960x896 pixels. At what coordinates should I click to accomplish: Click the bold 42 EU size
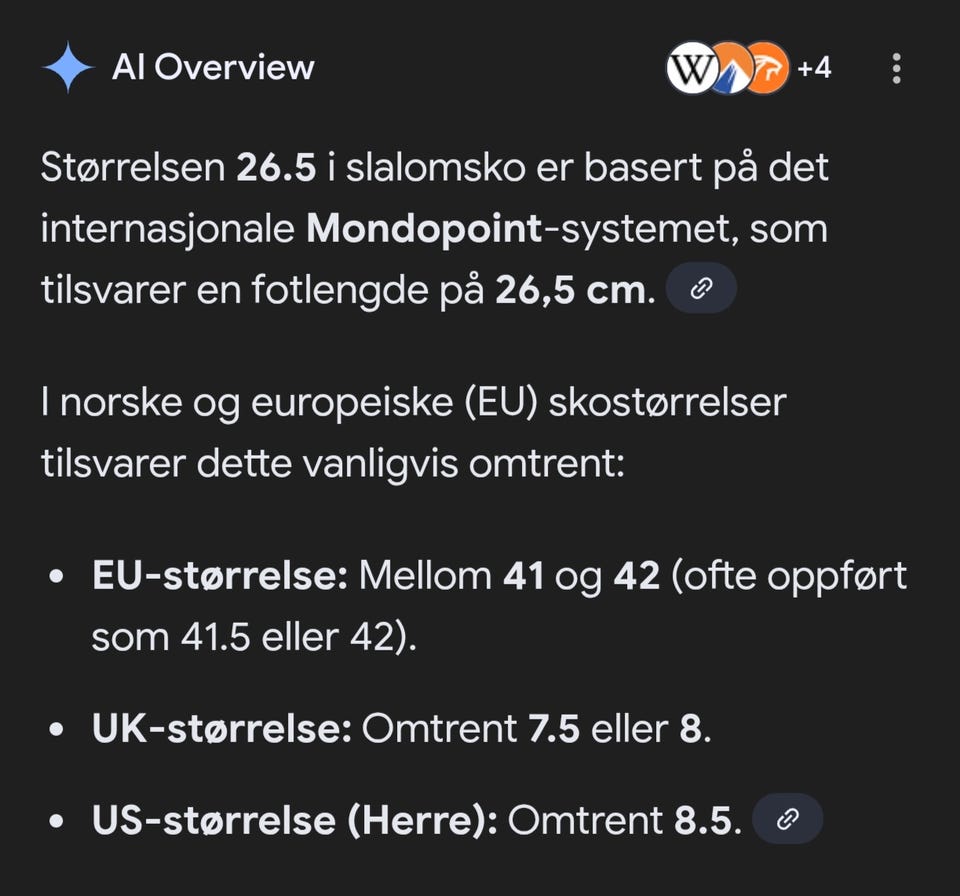[635, 576]
